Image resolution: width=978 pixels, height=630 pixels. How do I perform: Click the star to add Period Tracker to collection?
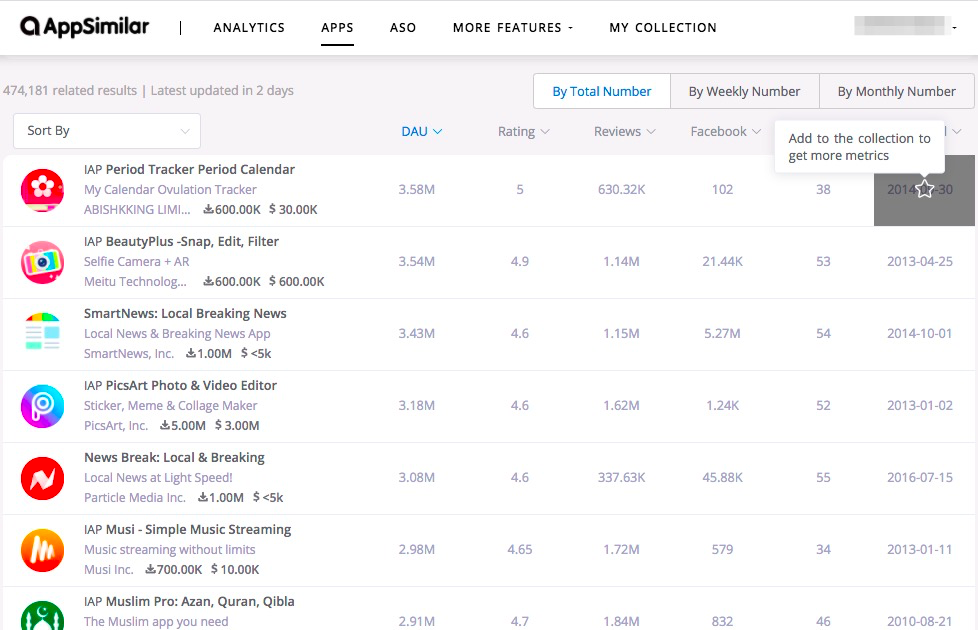(x=924, y=189)
